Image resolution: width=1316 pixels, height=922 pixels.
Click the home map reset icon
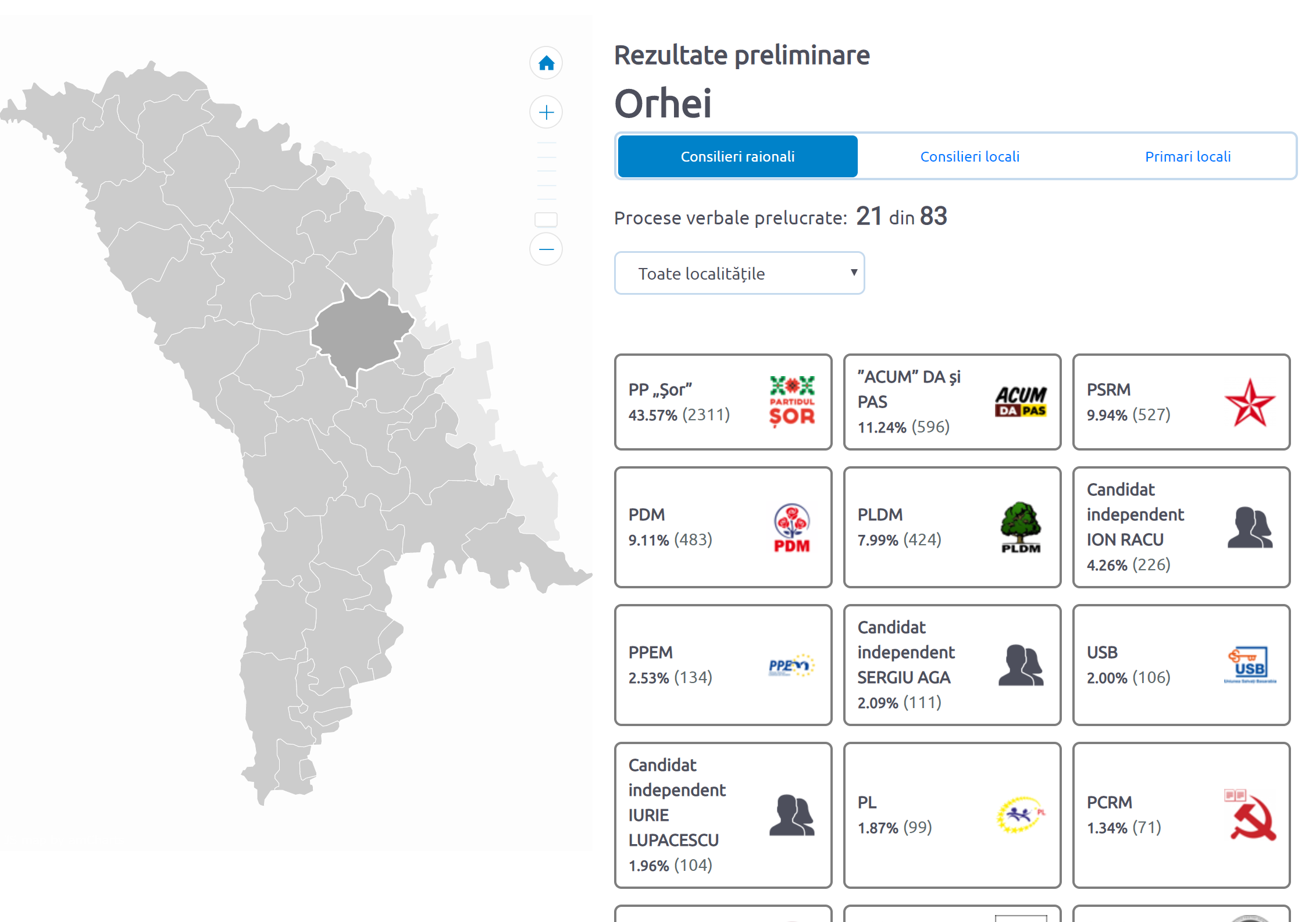point(545,63)
